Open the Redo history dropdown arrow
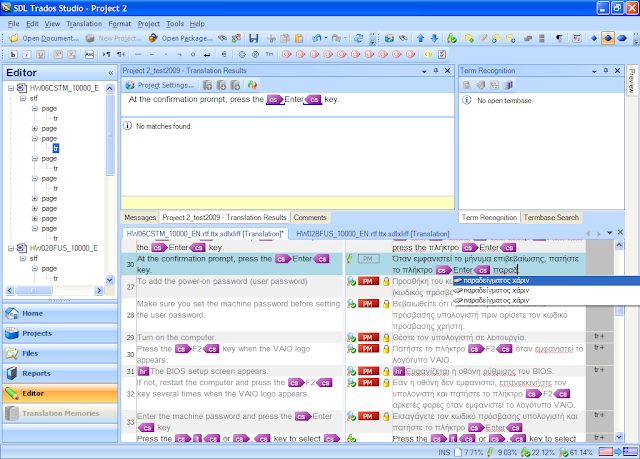640x459 pixels. (345, 38)
